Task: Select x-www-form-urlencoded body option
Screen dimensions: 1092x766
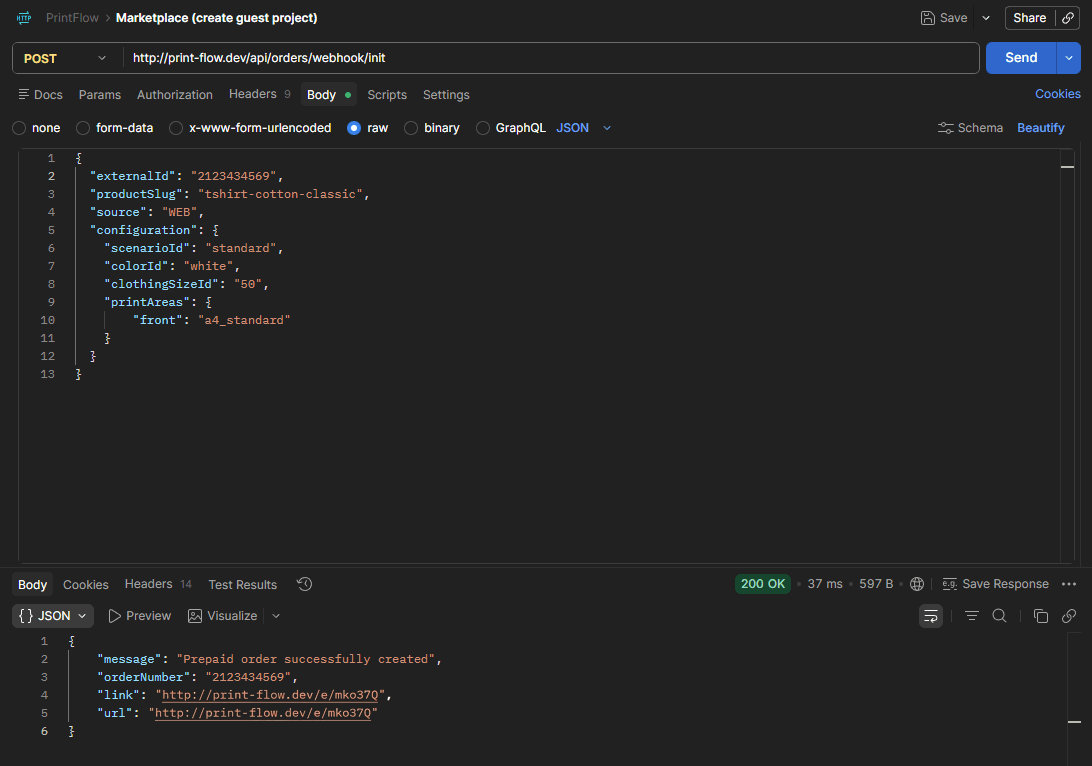Action: pos(176,128)
